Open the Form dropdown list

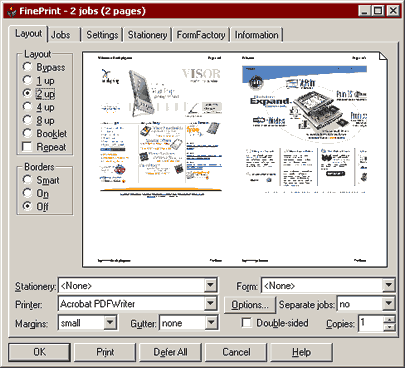point(388,285)
